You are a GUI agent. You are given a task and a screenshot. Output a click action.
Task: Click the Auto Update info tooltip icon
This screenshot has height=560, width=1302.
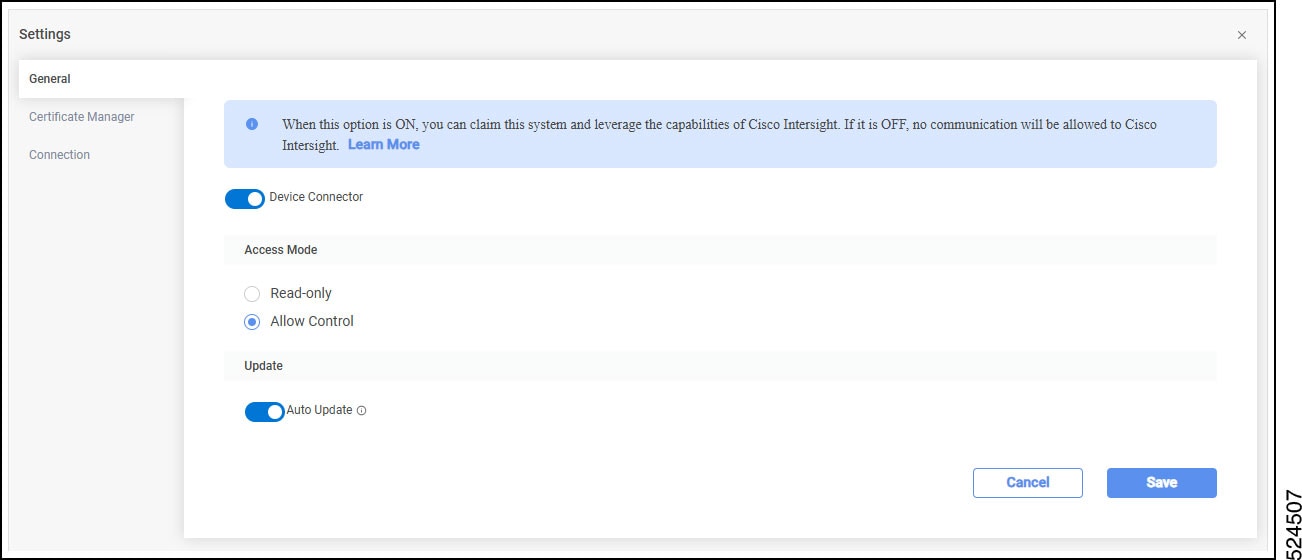tap(362, 410)
